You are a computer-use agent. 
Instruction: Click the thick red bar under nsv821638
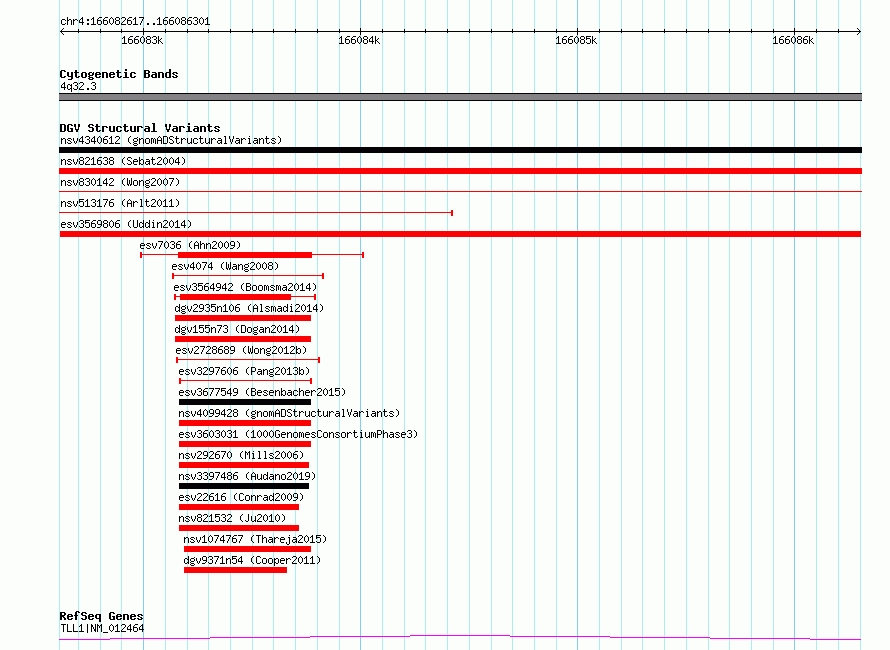(x=460, y=171)
